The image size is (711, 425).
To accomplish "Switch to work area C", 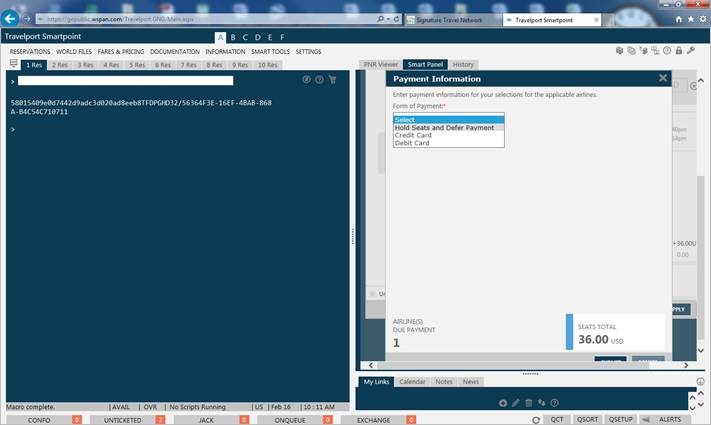I will coord(245,37).
